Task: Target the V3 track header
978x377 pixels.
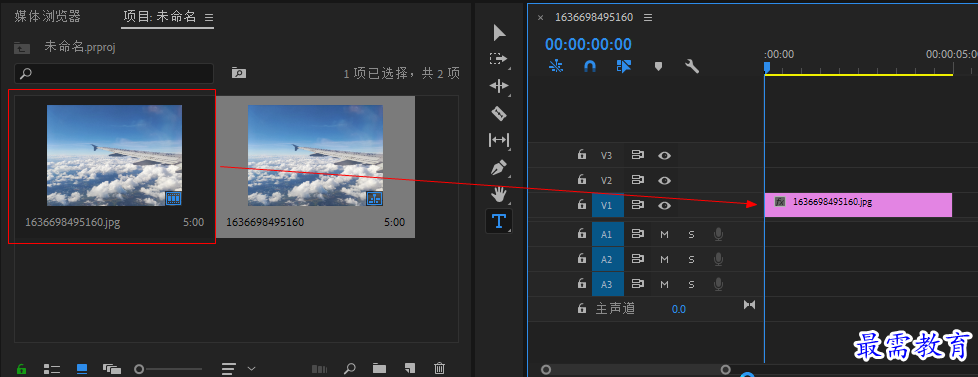Action: click(607, 155)
